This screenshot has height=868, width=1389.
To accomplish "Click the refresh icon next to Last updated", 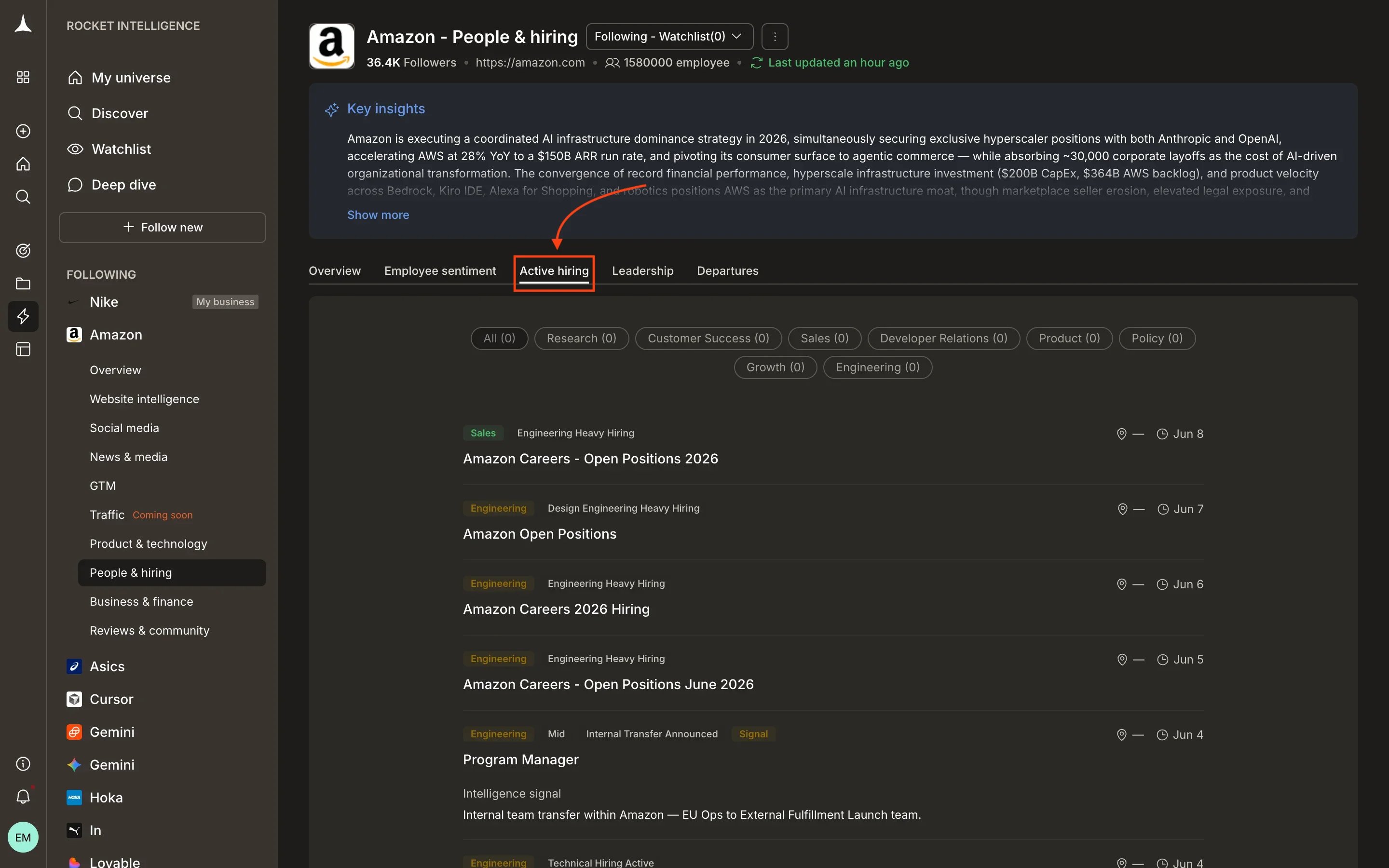I will (757, 63).
